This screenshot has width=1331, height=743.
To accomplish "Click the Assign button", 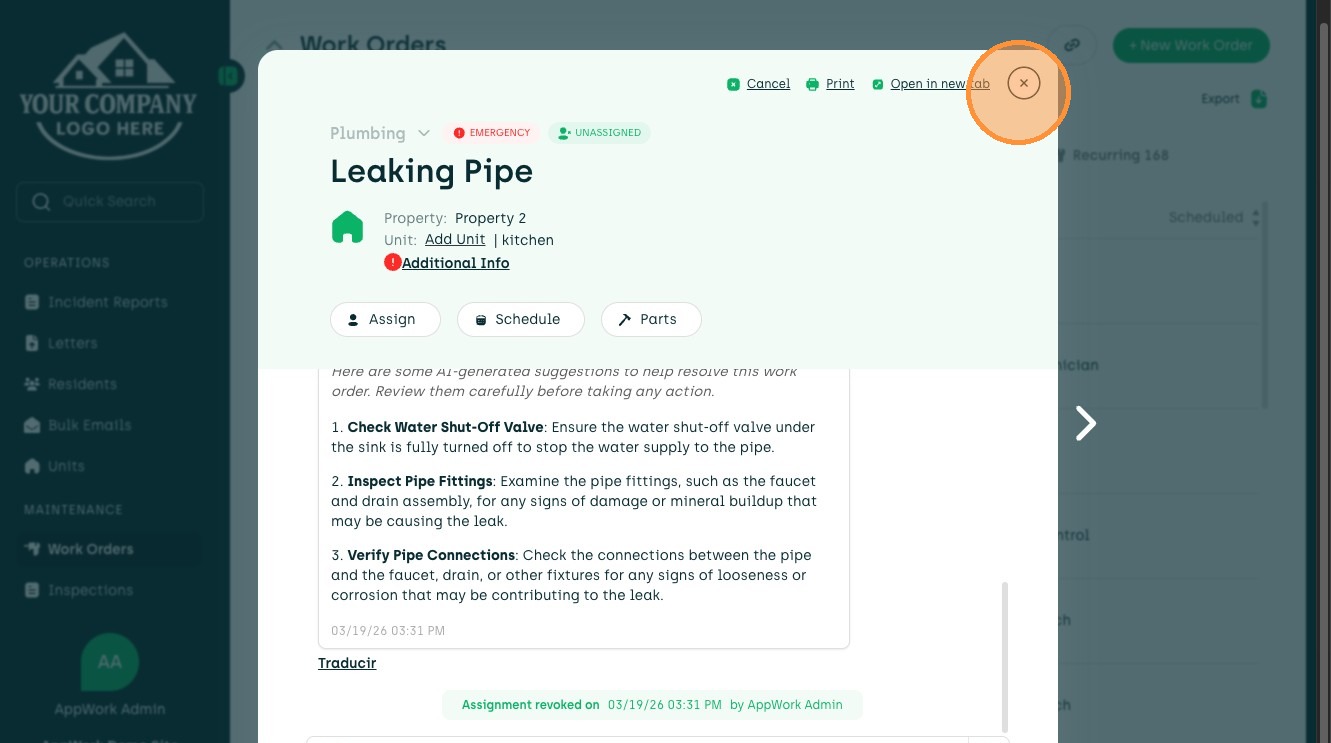I will coord(385,319).
